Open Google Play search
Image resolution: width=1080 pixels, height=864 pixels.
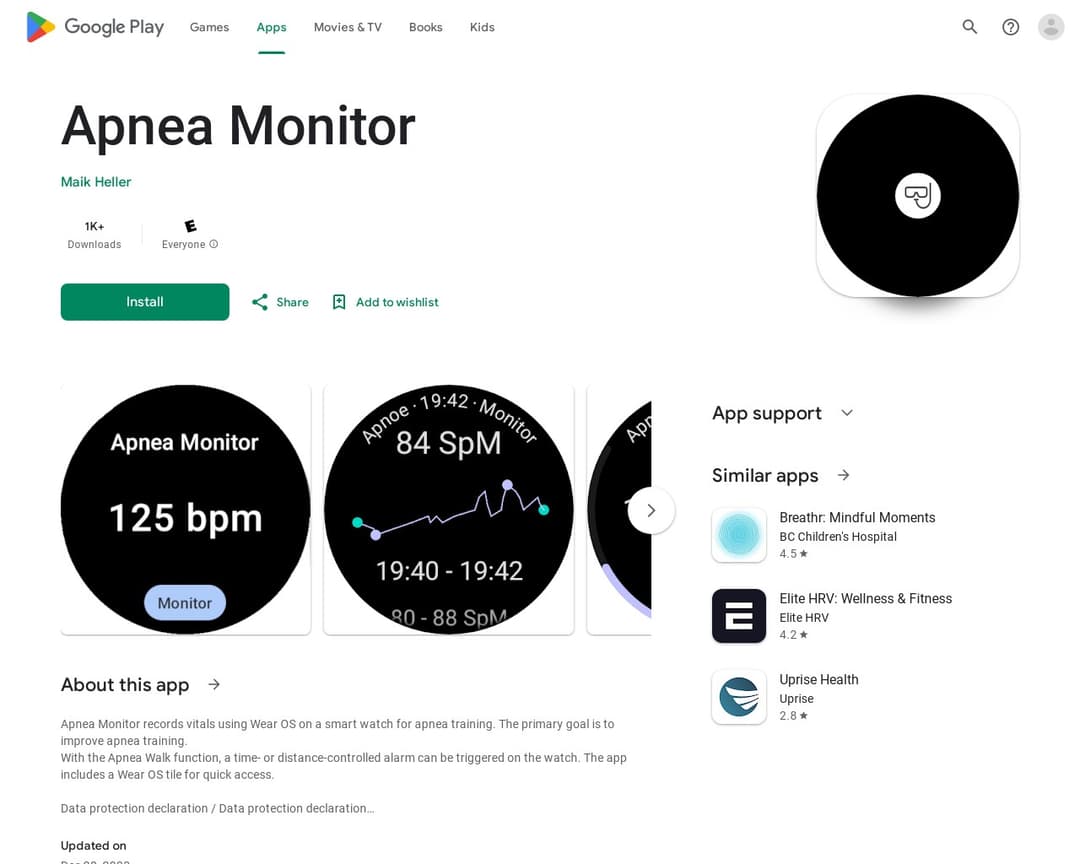(x=969, y=27)
